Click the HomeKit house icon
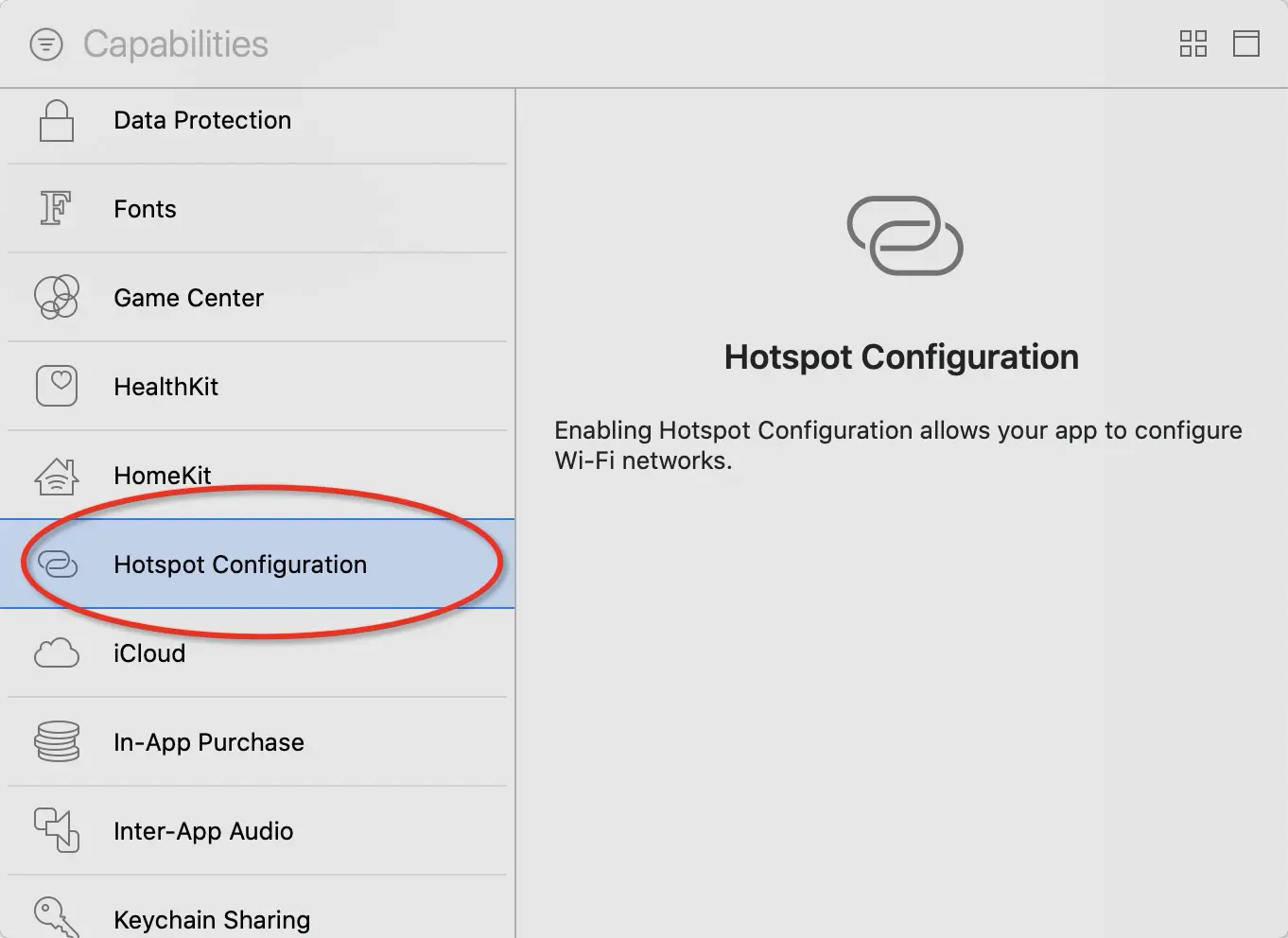The height and width of the screenshot is (938, 1288). (57, 475)
